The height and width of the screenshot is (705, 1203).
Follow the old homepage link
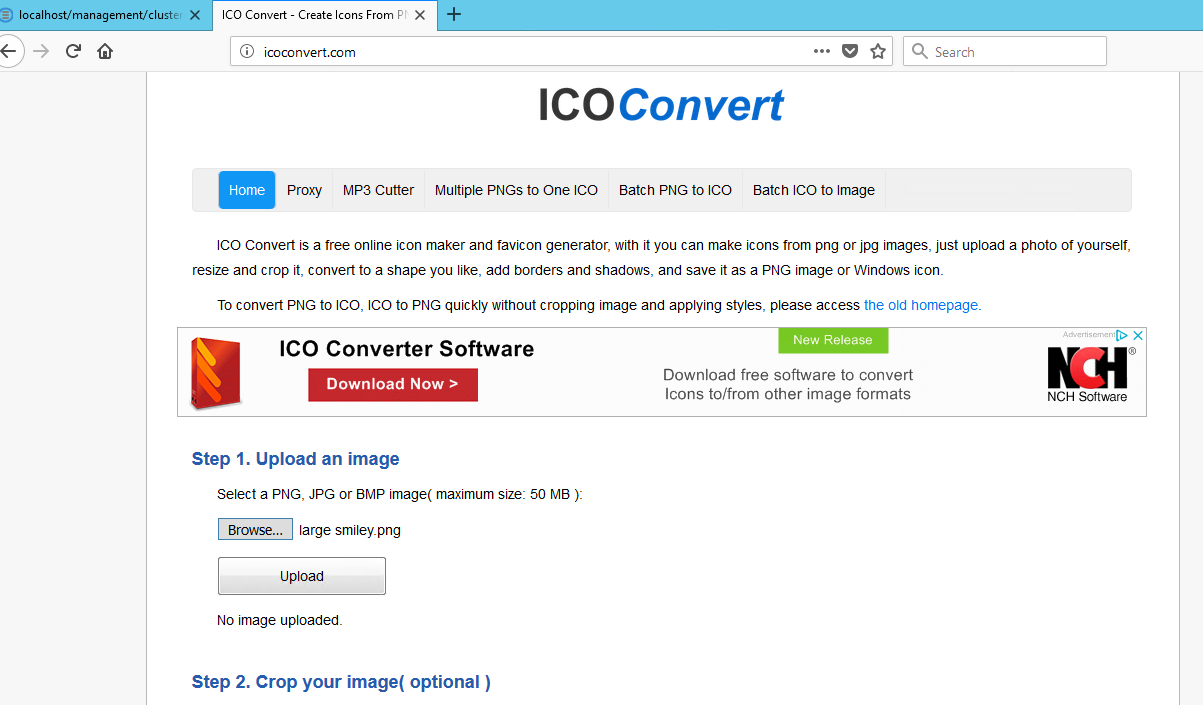pos(920,305)
